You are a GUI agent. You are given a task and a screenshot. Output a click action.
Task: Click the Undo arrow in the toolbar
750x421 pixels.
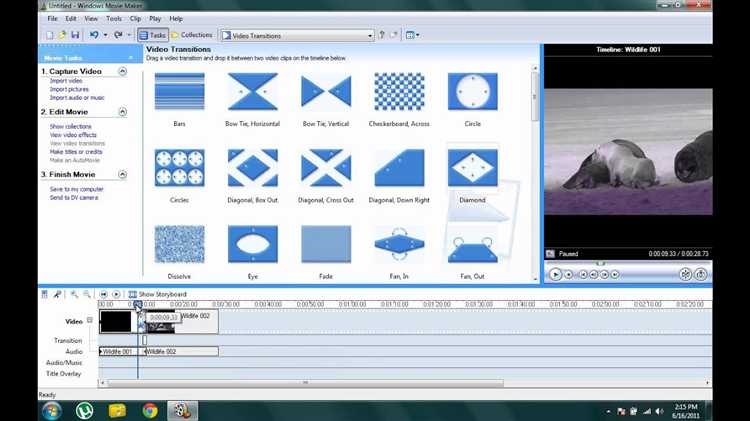[x=94, y=35]
